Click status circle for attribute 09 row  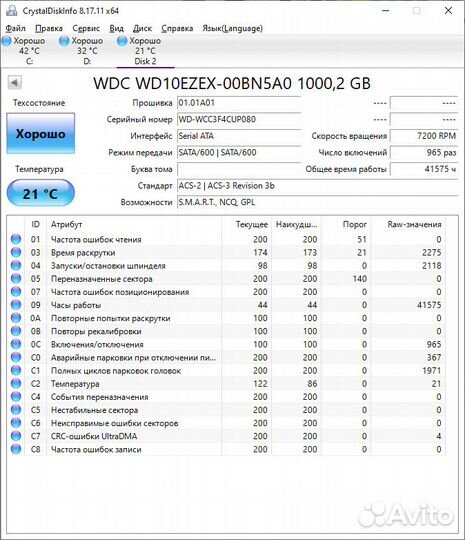16,305
